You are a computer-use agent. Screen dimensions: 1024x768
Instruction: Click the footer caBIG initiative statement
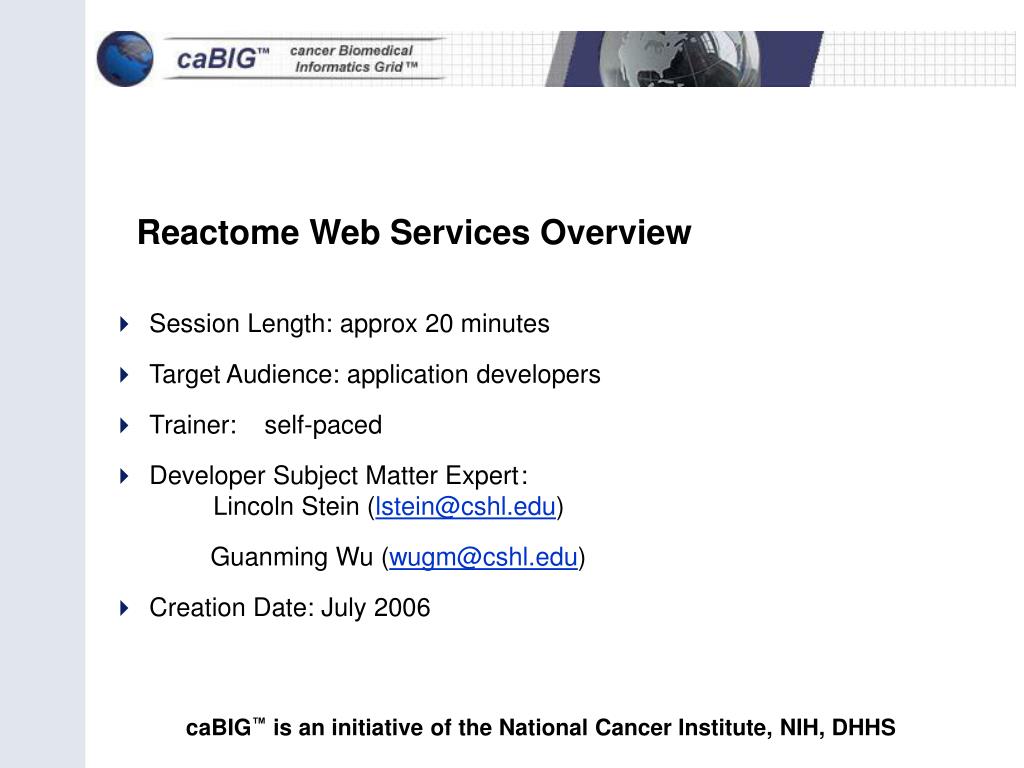coord(541,728)
